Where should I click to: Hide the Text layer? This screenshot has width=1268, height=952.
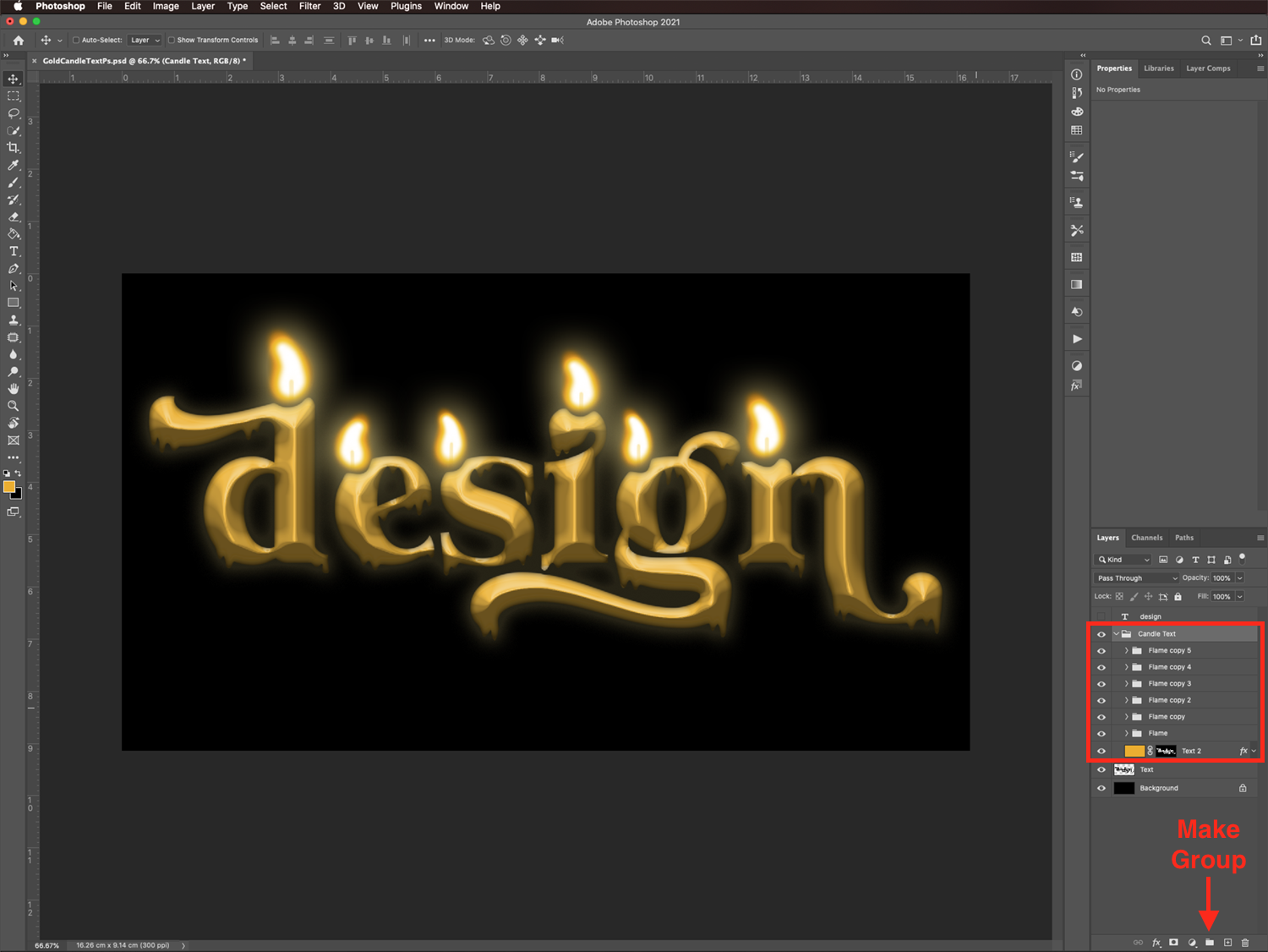tap(1101, 769)
